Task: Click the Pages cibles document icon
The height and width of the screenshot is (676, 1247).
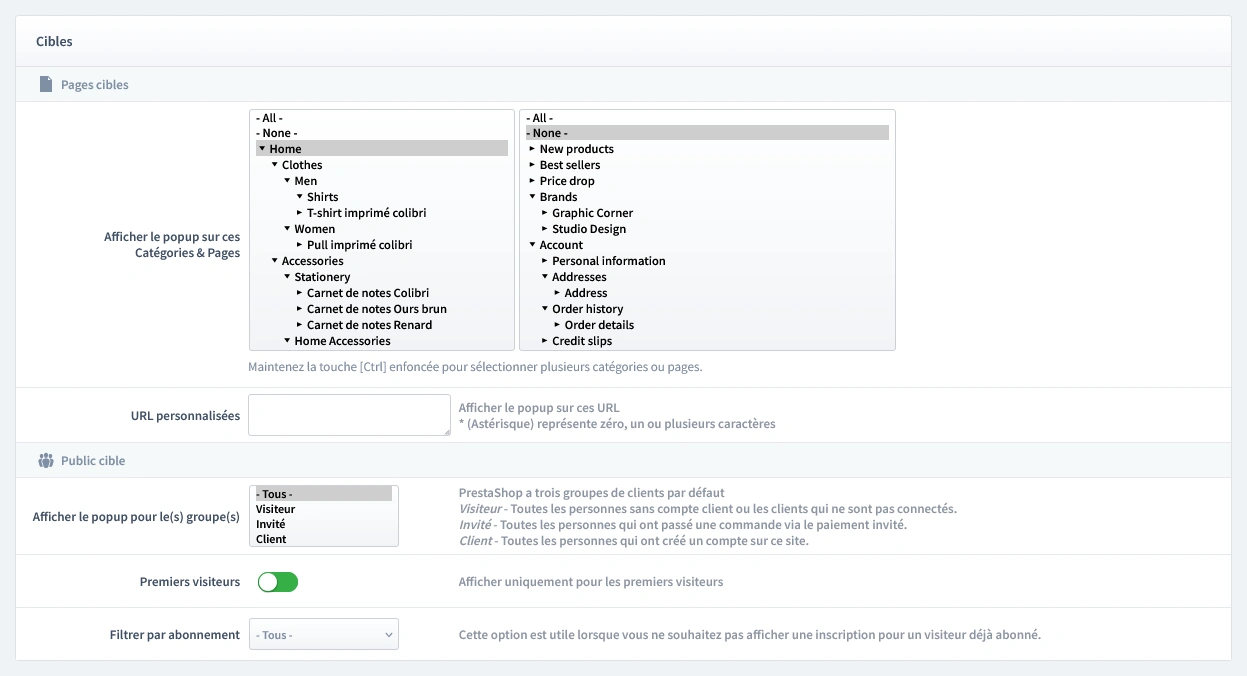Action: 45,85
